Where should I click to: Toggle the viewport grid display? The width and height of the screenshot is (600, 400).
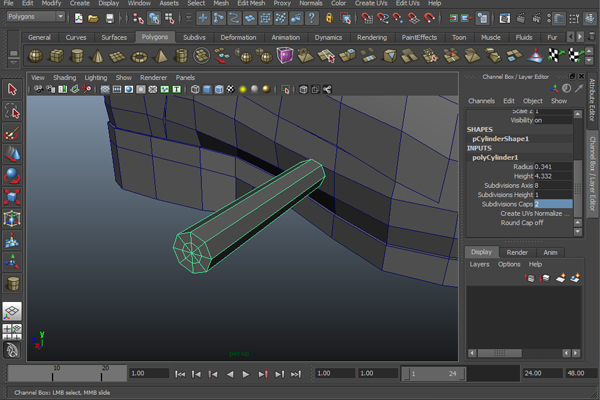click(104, 89)
